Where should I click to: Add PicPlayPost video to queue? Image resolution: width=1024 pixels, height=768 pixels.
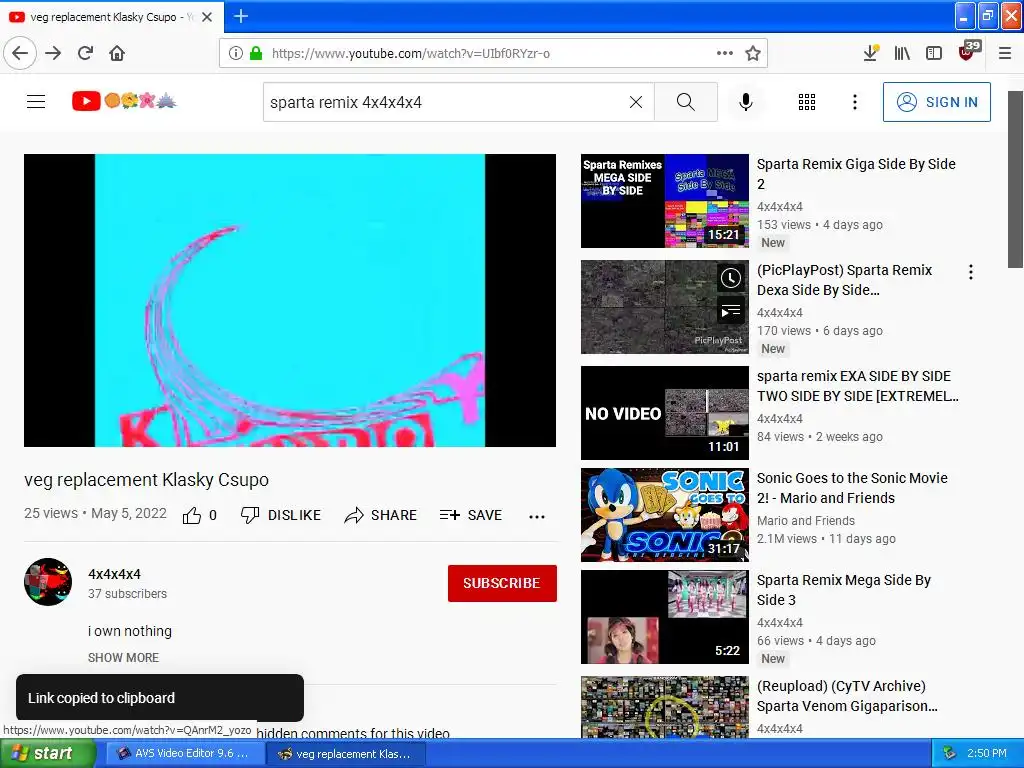pyautogui.click(x=731, y=311)
